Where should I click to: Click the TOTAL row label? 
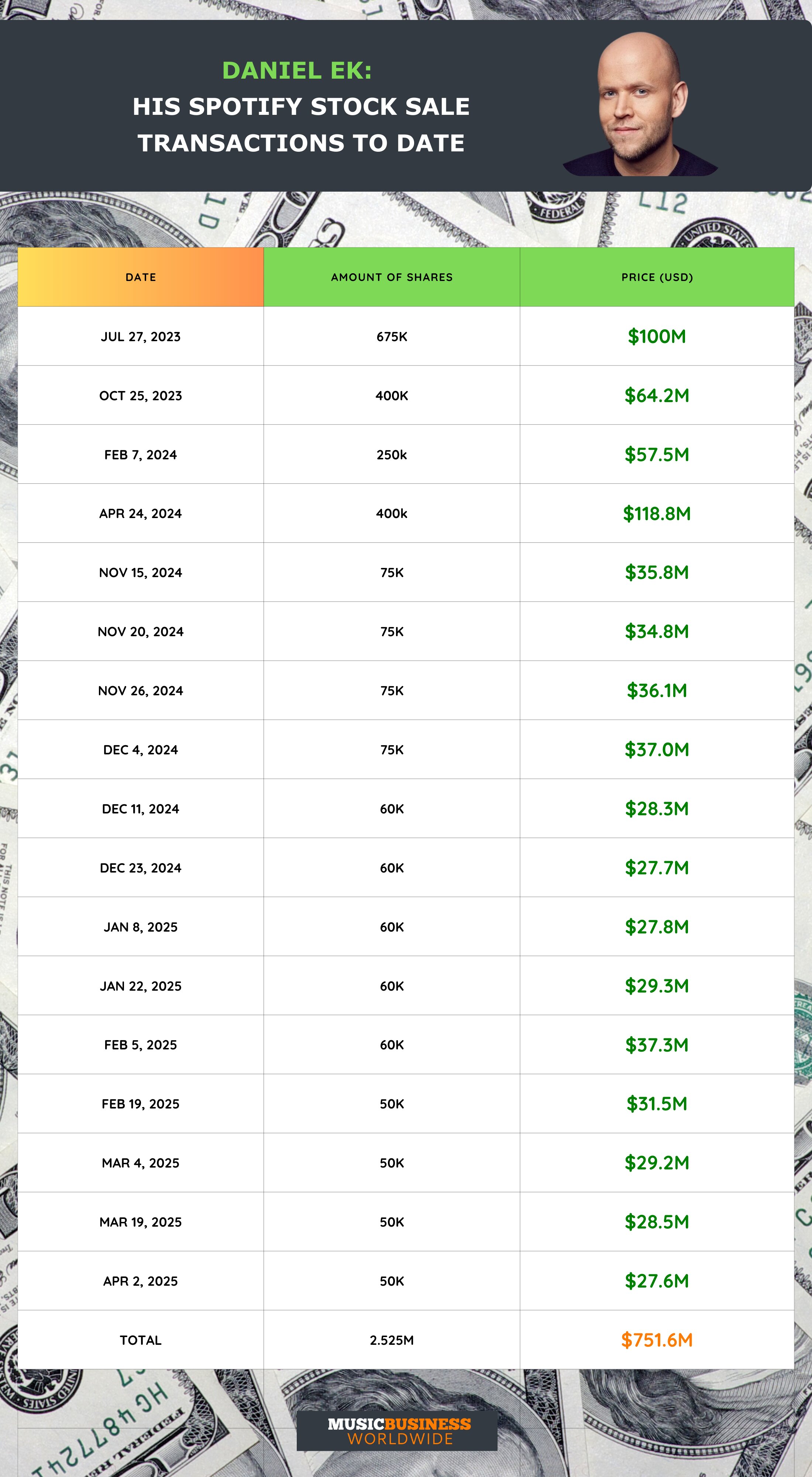coord(141,1340)
